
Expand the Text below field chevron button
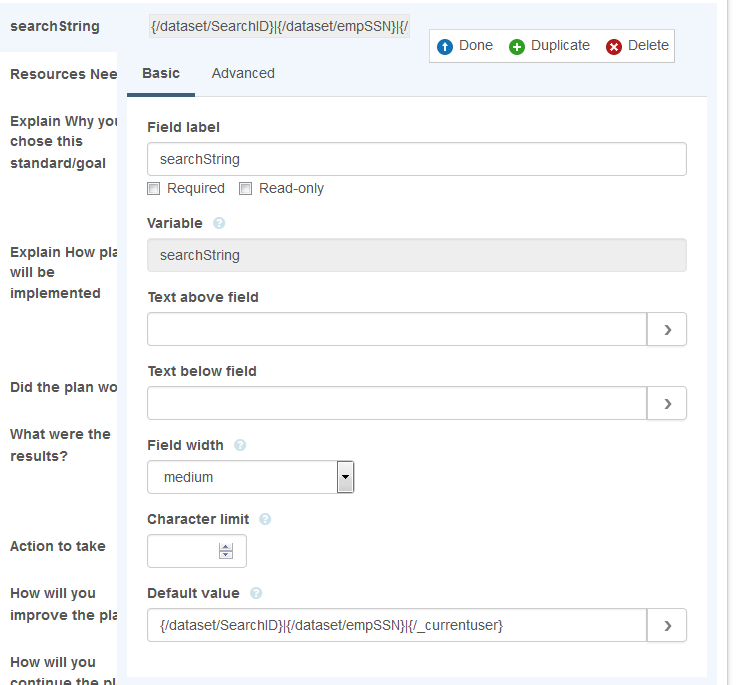[x=667, y=403]
